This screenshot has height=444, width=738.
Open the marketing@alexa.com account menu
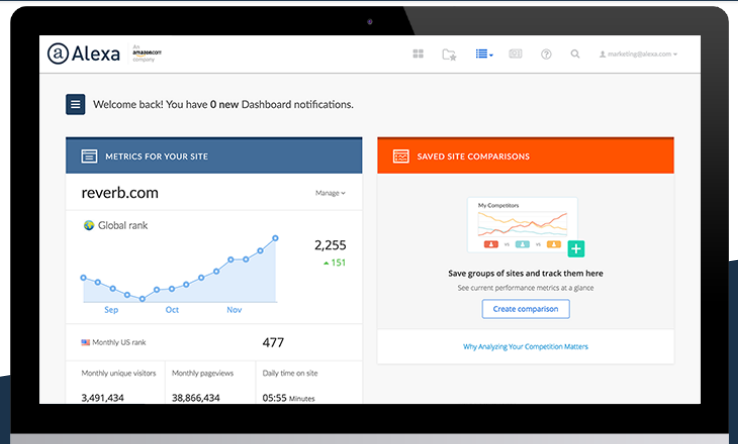[638, 54]
